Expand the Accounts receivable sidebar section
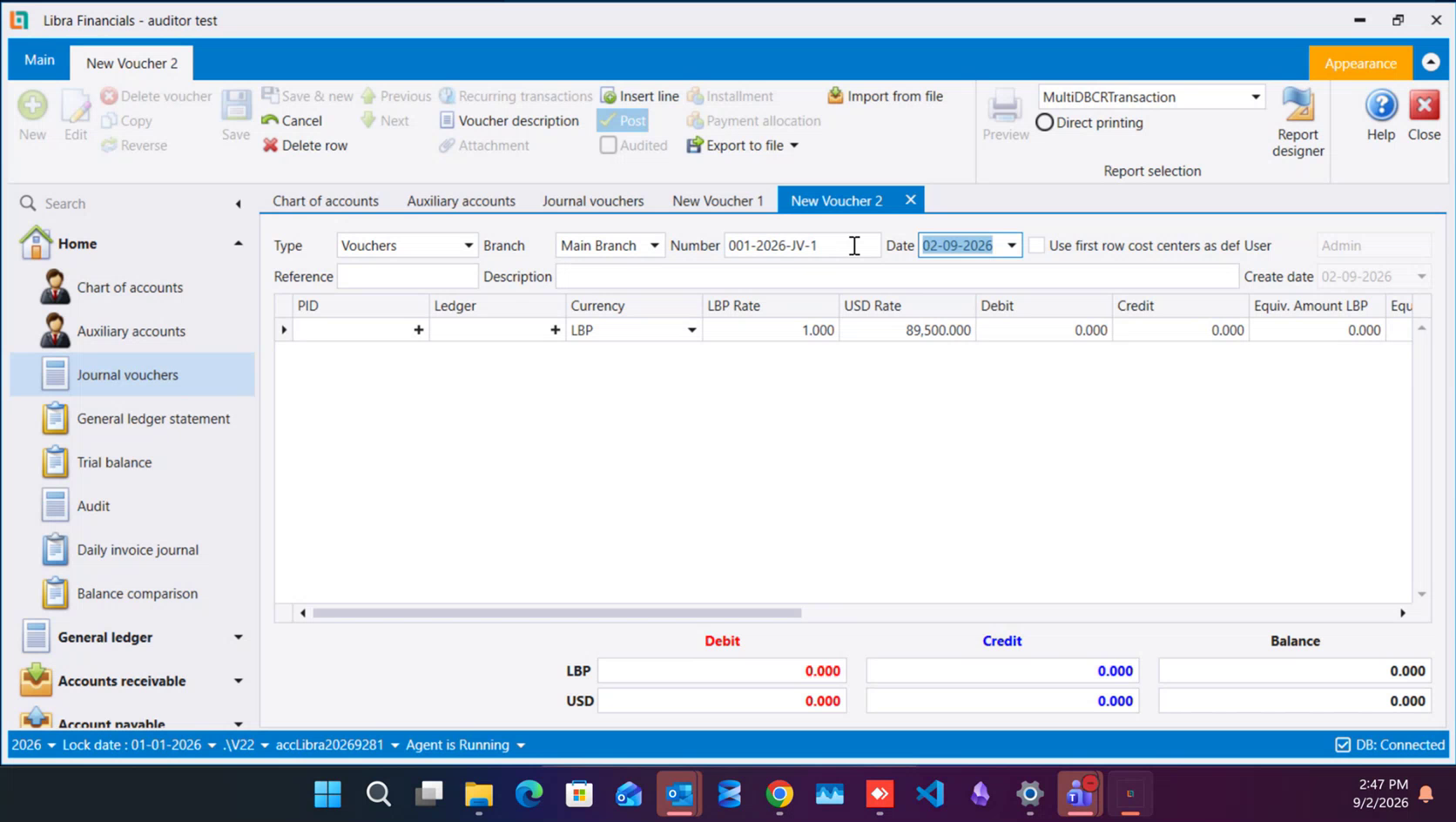The width and height of the screenshot is (1456, 822). point(238,681)
